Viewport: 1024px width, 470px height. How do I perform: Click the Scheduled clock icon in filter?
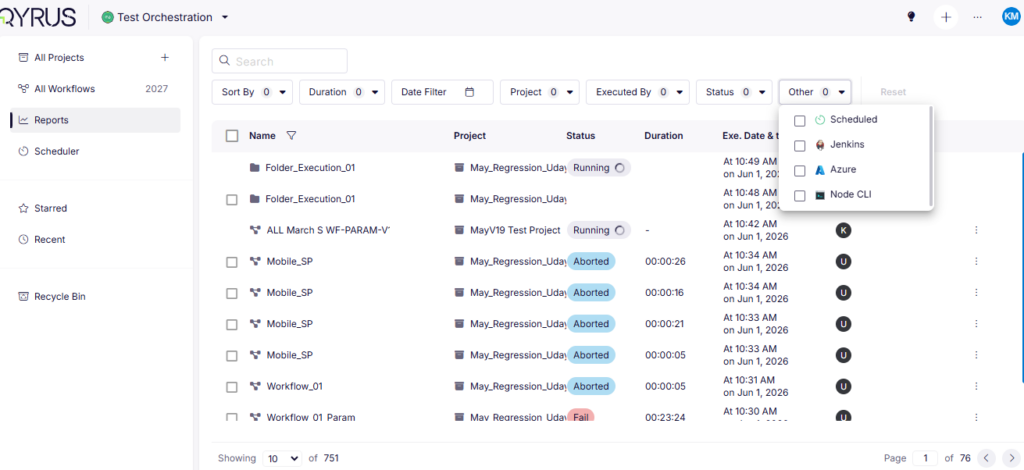tap(820, 120)
